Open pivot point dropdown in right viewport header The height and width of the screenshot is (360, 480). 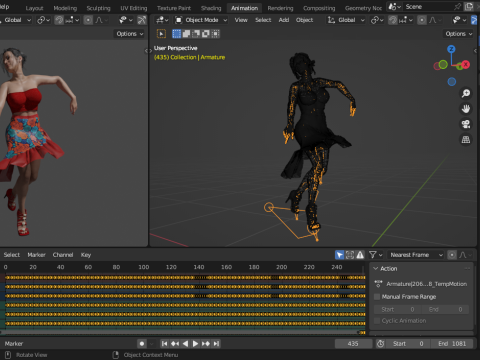(x=376, y=20)
